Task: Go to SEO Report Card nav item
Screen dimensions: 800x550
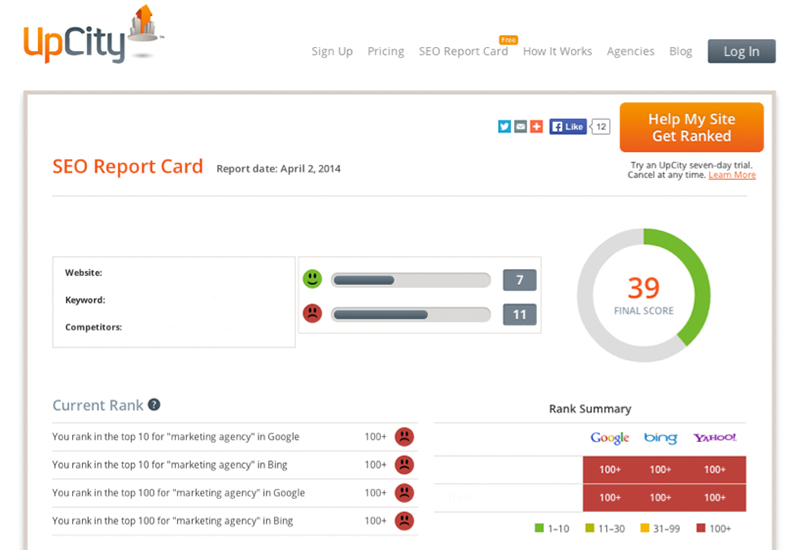Action: pyautogui.click(x=463, y=52)
